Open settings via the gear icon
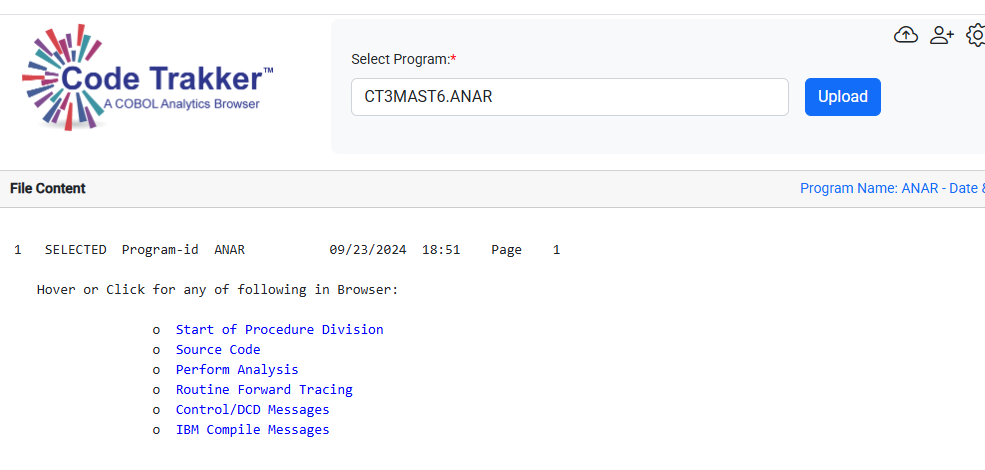 click(x=976, y=36)
